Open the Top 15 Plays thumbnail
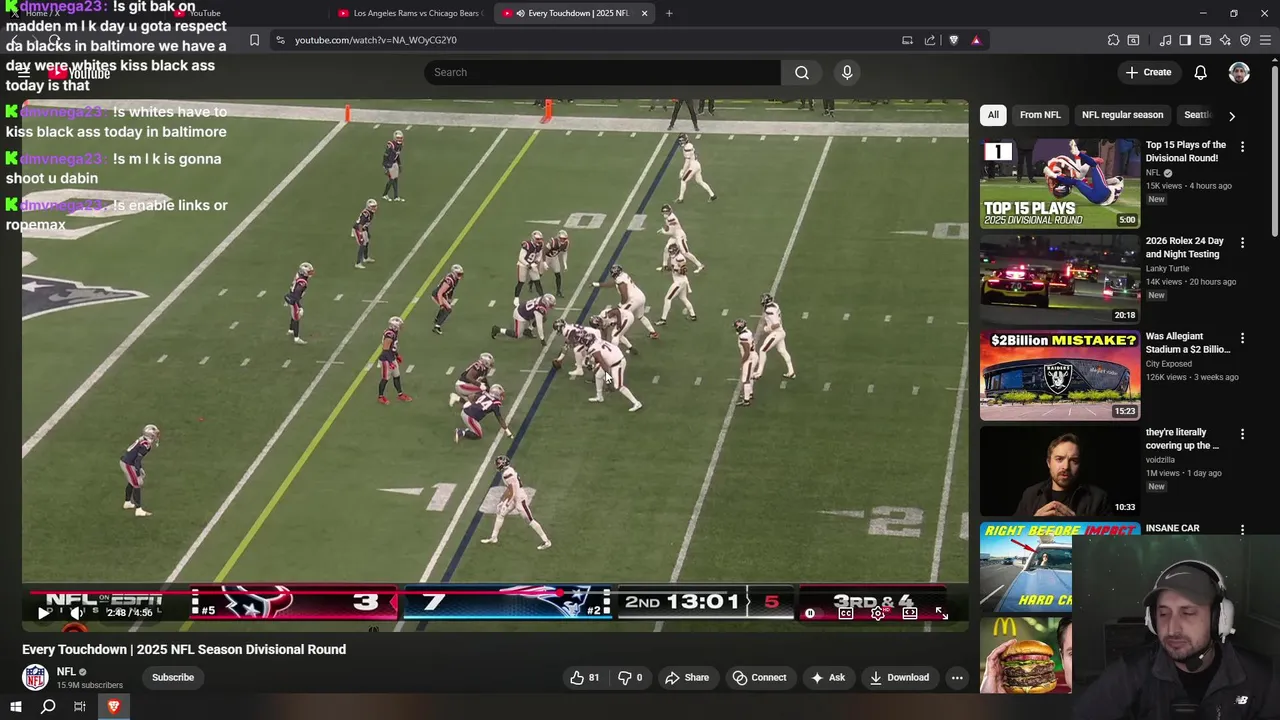1280x720 pixels. (1060, 184)
